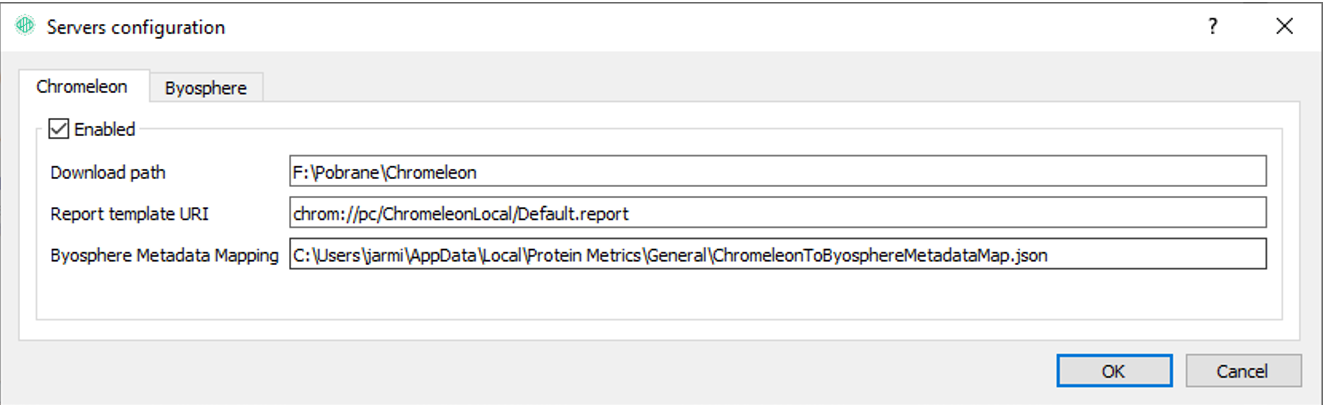Close the Servers configuration dialog
Image resolution: width=1324 pixels, height=405 pixels.
1285,27
